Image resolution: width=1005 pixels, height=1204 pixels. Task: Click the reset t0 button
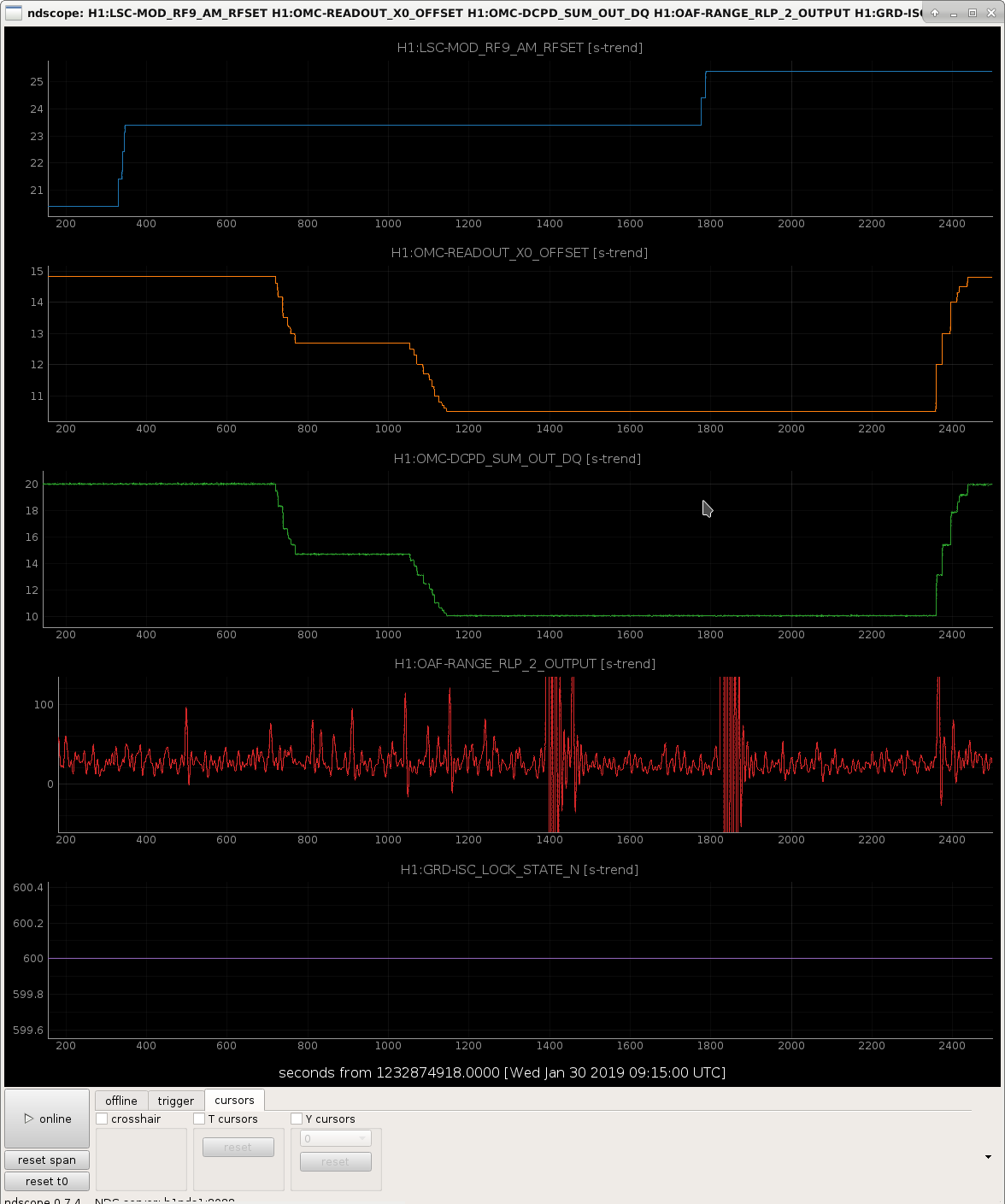click(47, 1181)
